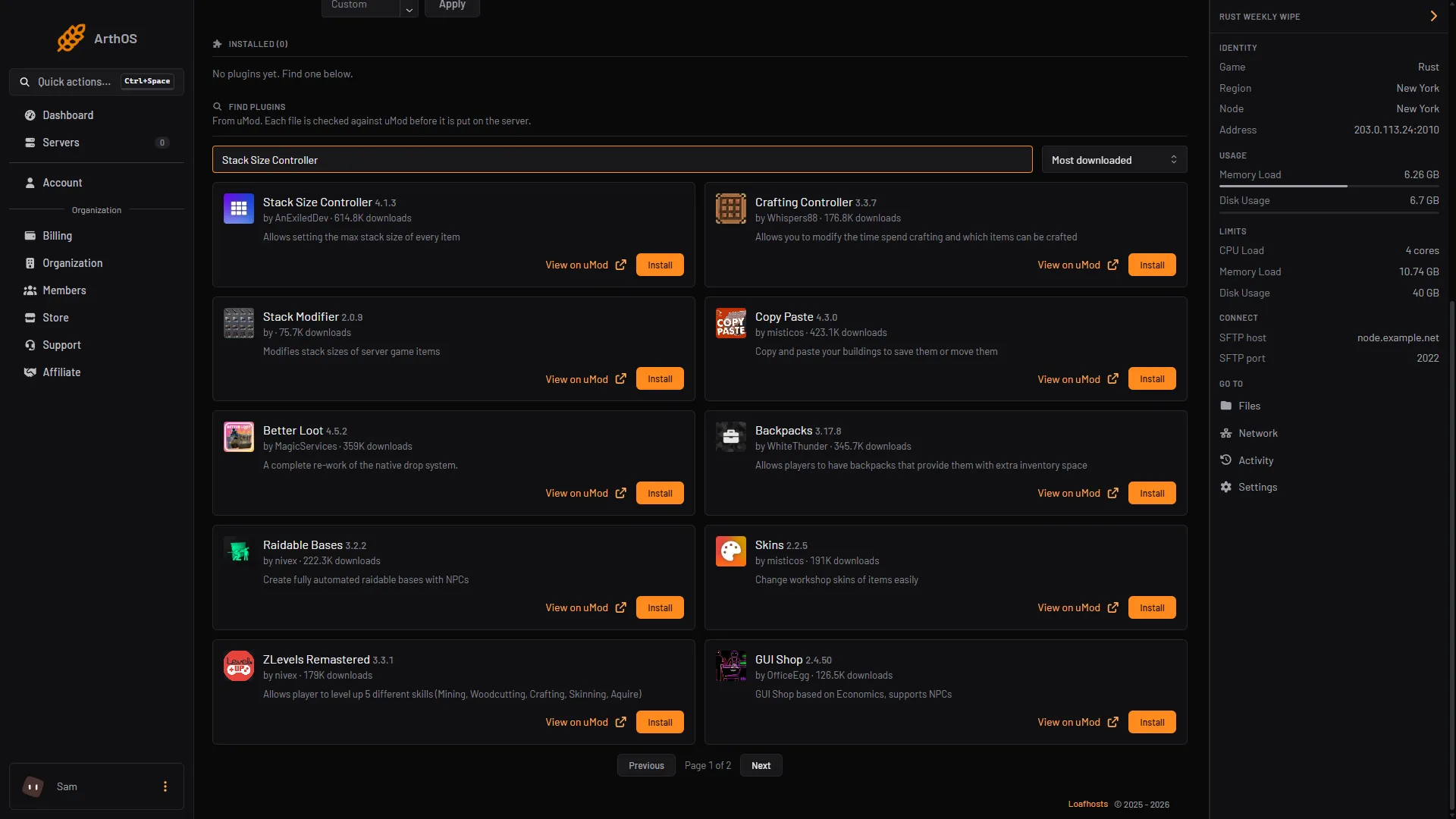Open Sam's user options menu dots

[x=165, y=786]
